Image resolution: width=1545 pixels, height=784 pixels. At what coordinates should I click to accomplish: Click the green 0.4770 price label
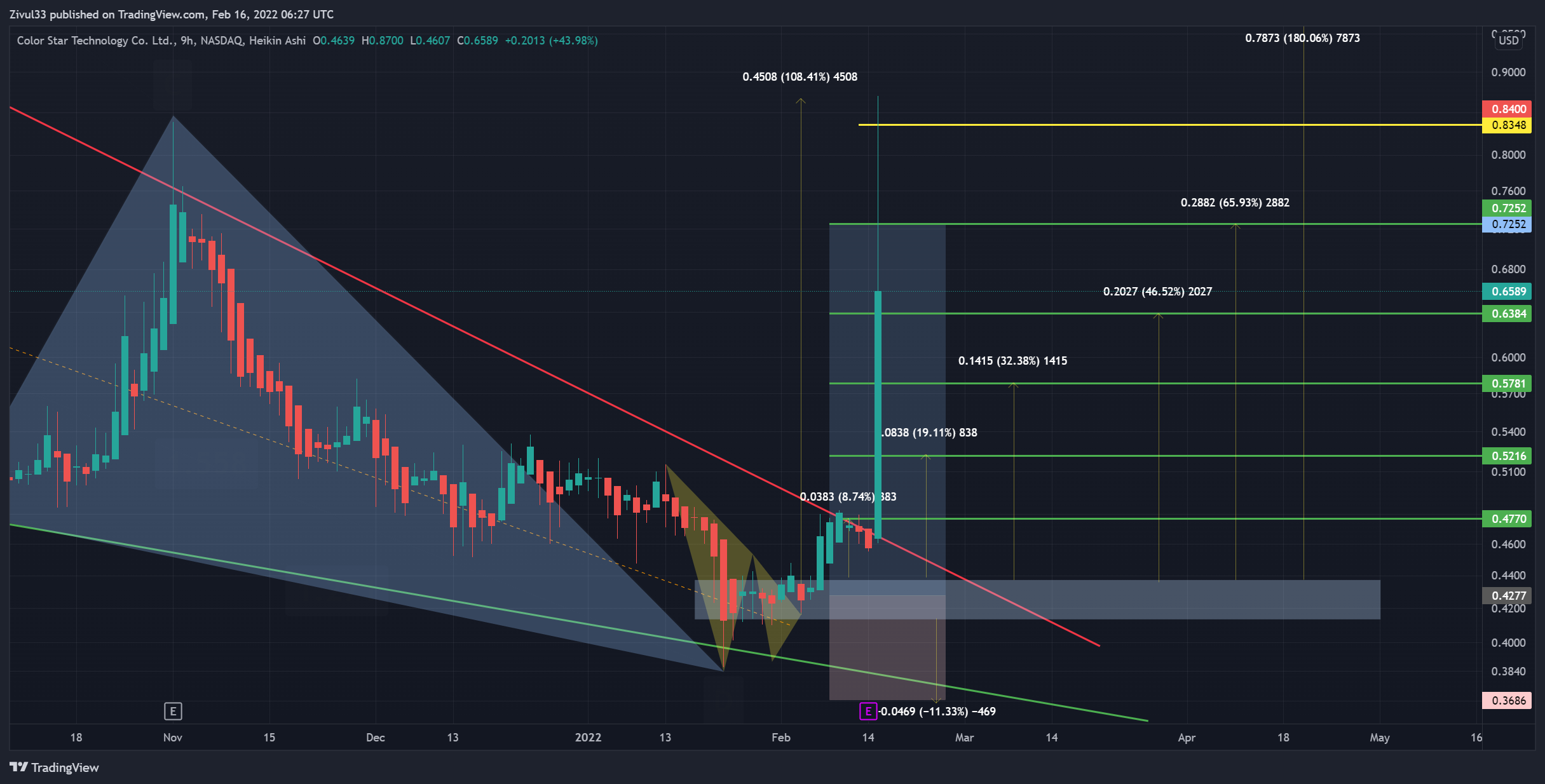tap(1507, 519)
